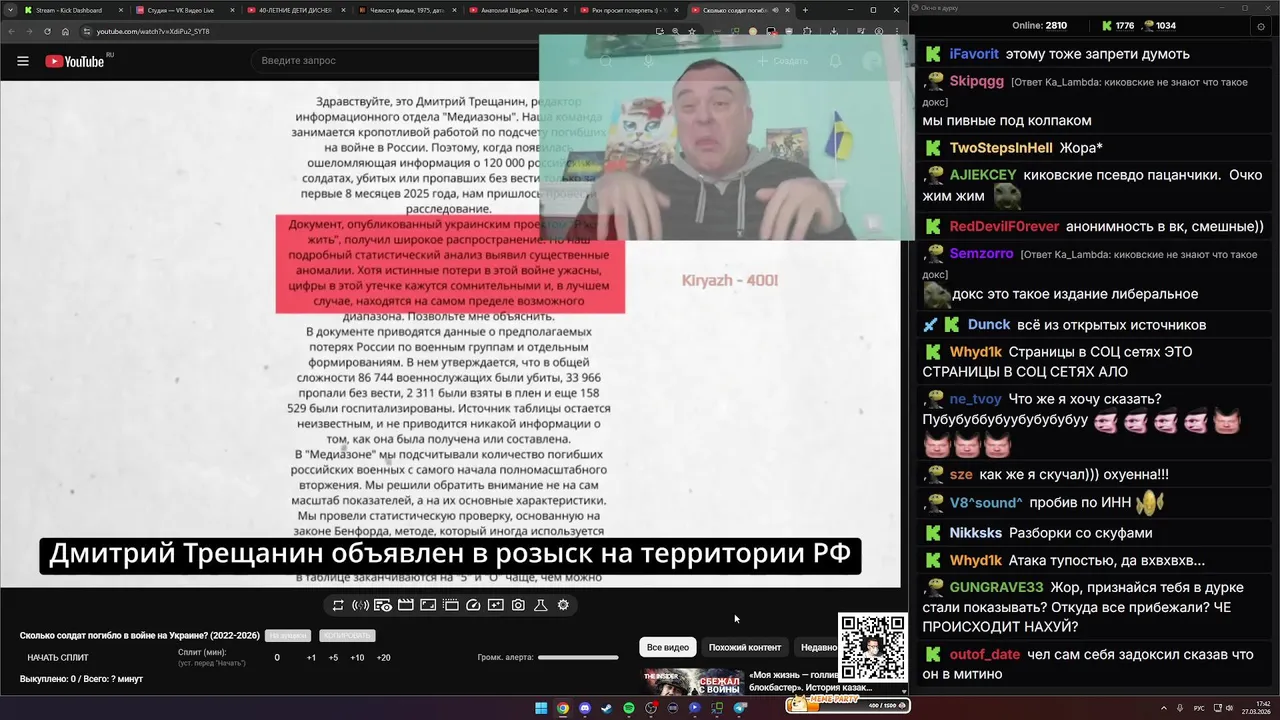Click the КОПИРОВАТЬ button
The width and height of the screenshot is (1280, 720).
click(x=347, y=636)
